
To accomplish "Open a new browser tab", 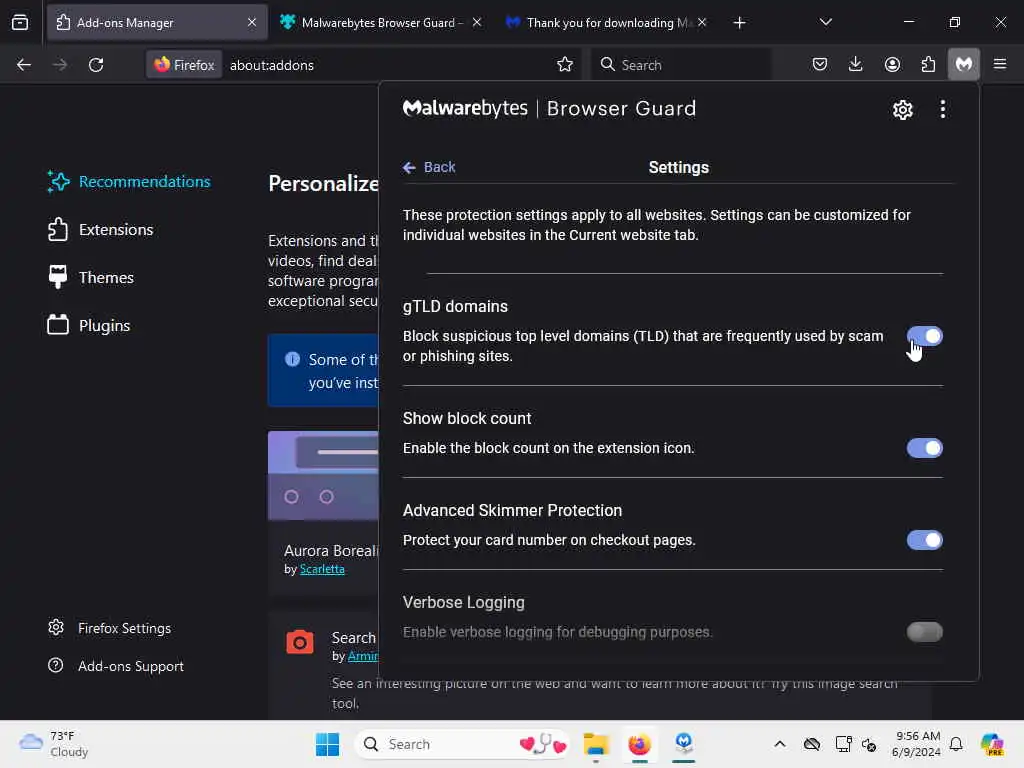I will 739,23.
